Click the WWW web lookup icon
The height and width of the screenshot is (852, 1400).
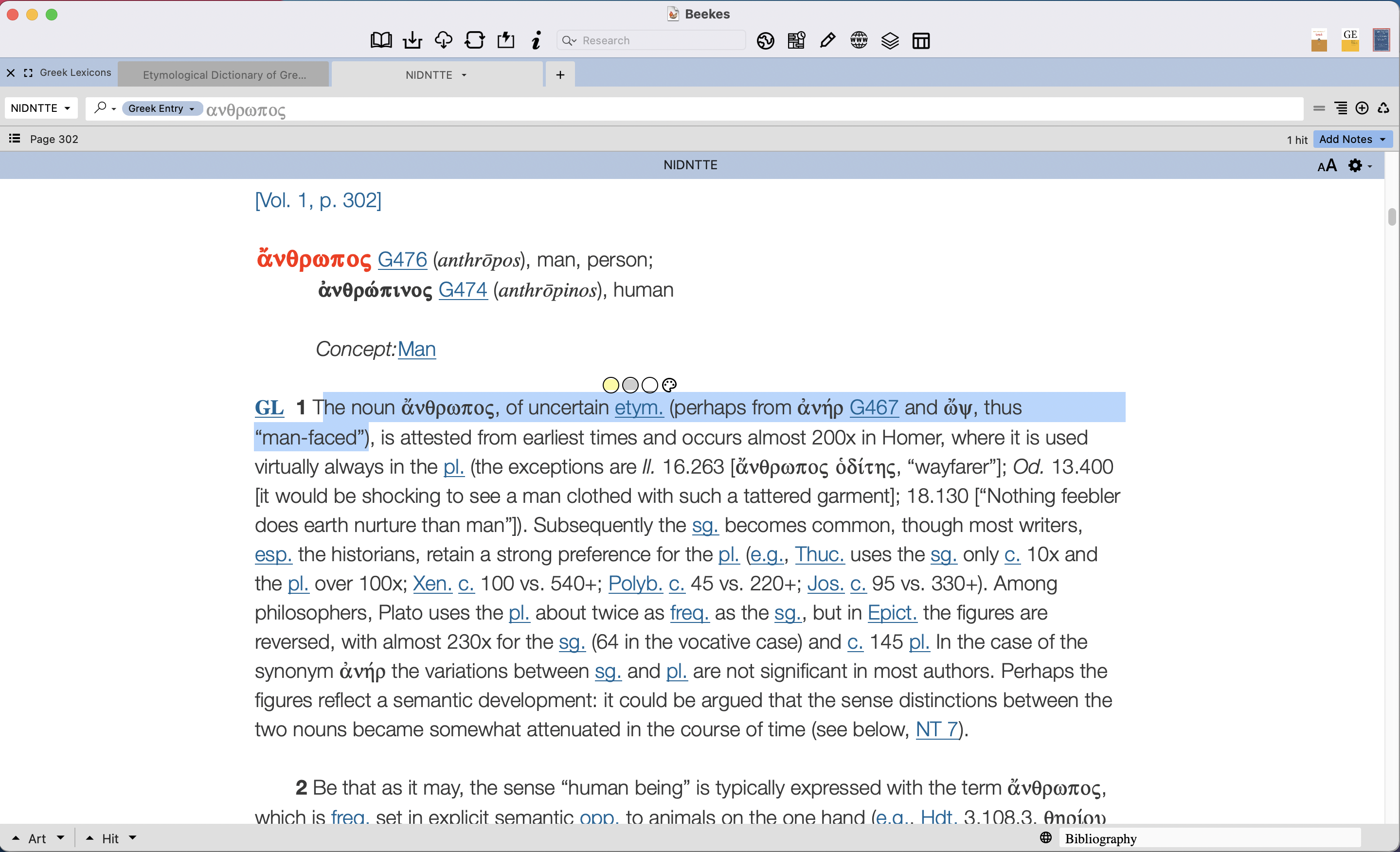coord(859,40)
